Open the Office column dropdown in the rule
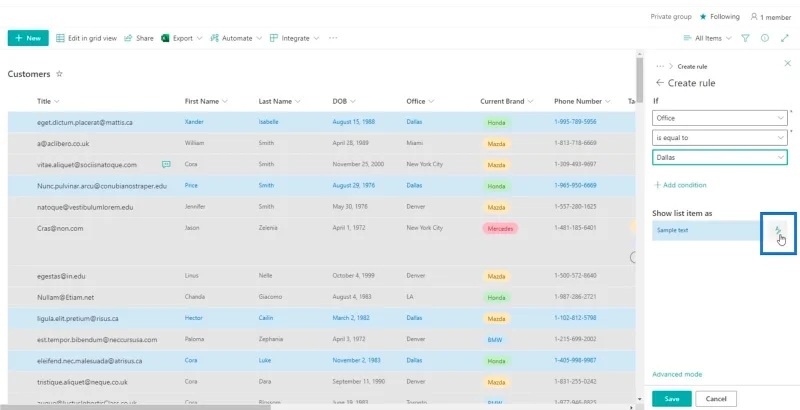800x410 pixels. [720, 118]
